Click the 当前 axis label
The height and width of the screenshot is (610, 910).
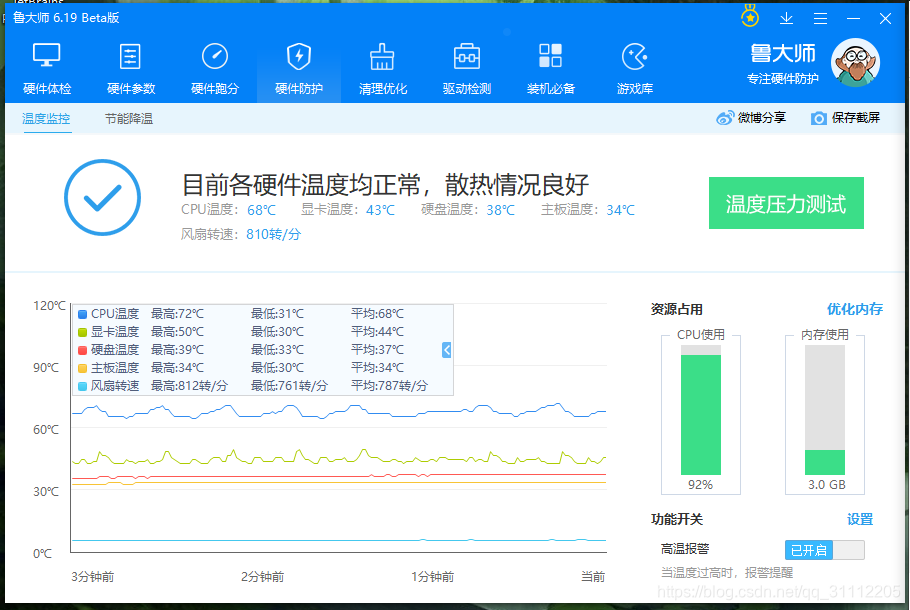pos(593,576)
